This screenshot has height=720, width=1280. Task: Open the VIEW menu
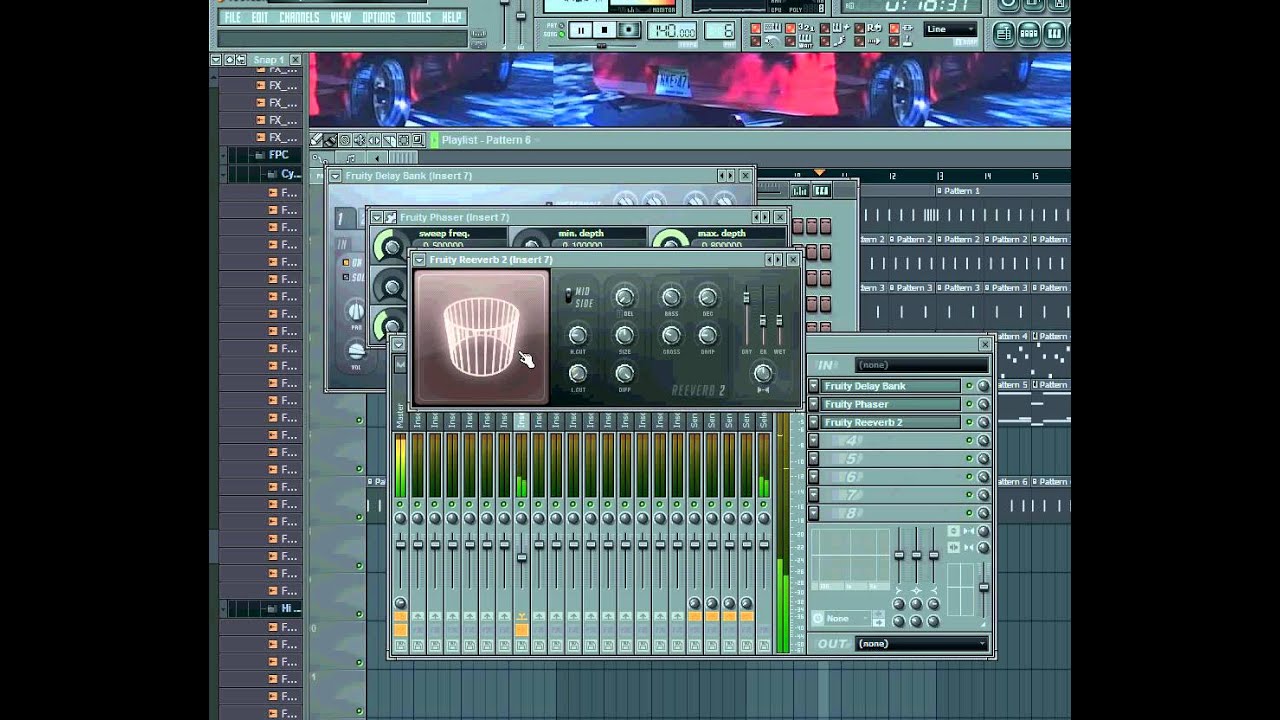coord(341,18)
